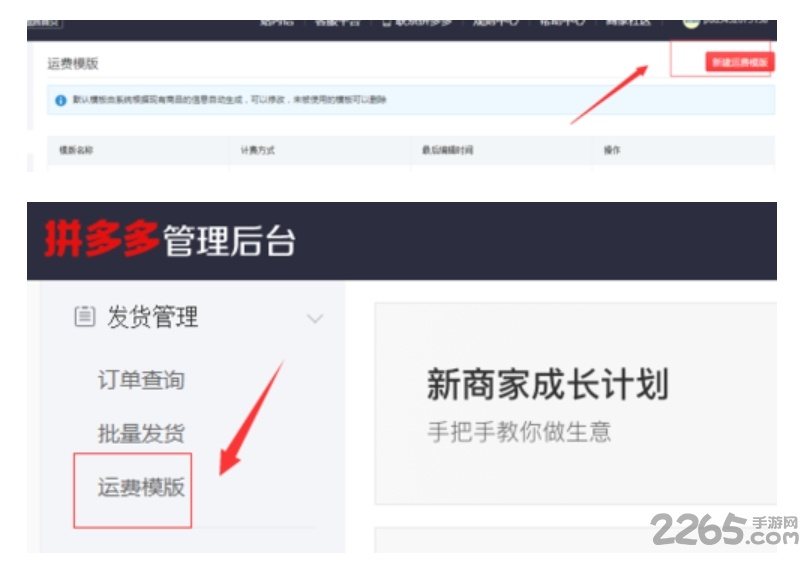The image size is (800, 562).
Task: Click the 发货管理 clipboard icon
Action: tap(84, 317)
